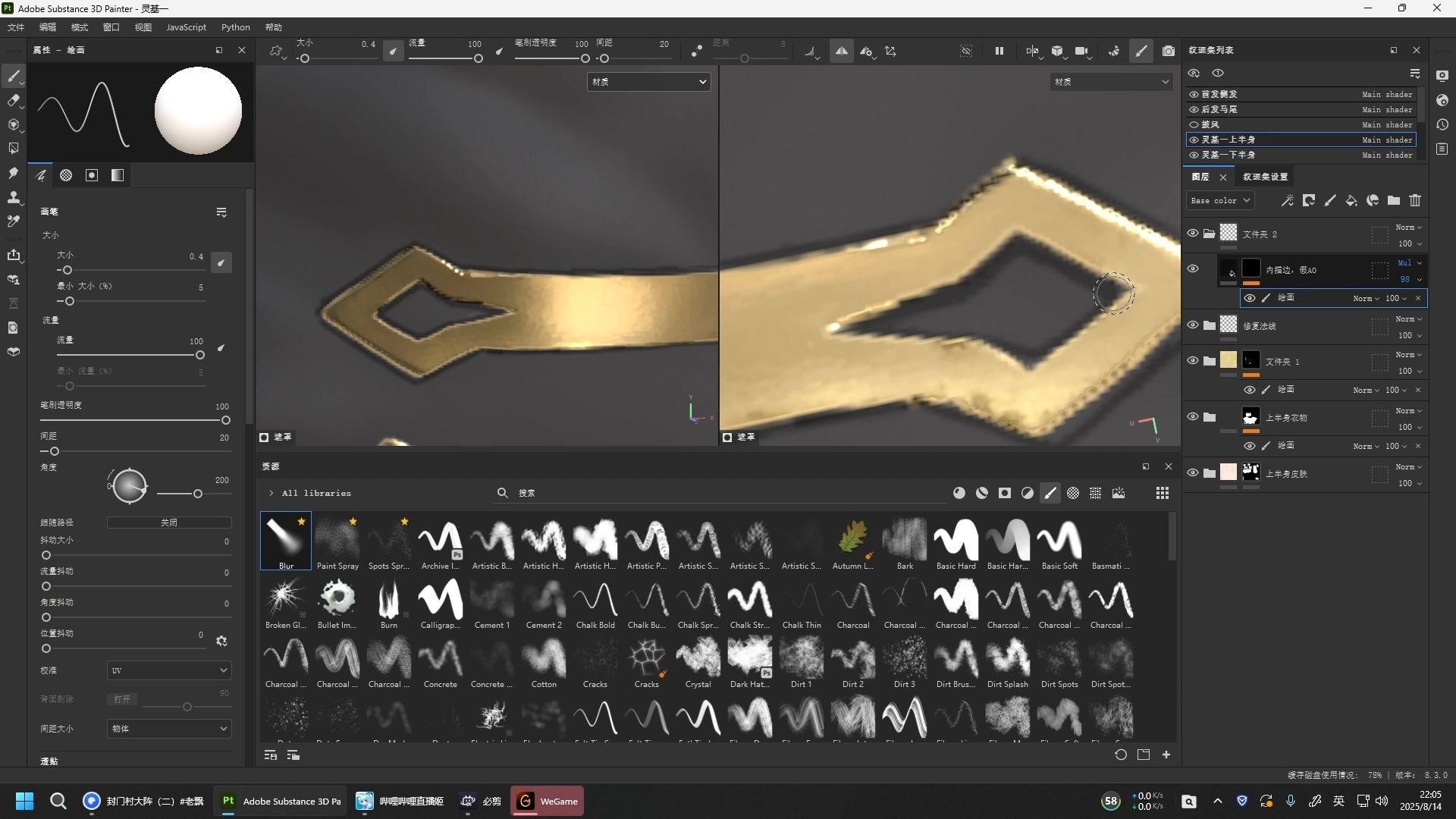
Task: Add new folder in layers panel
Action: click(x=1394, y=200)
